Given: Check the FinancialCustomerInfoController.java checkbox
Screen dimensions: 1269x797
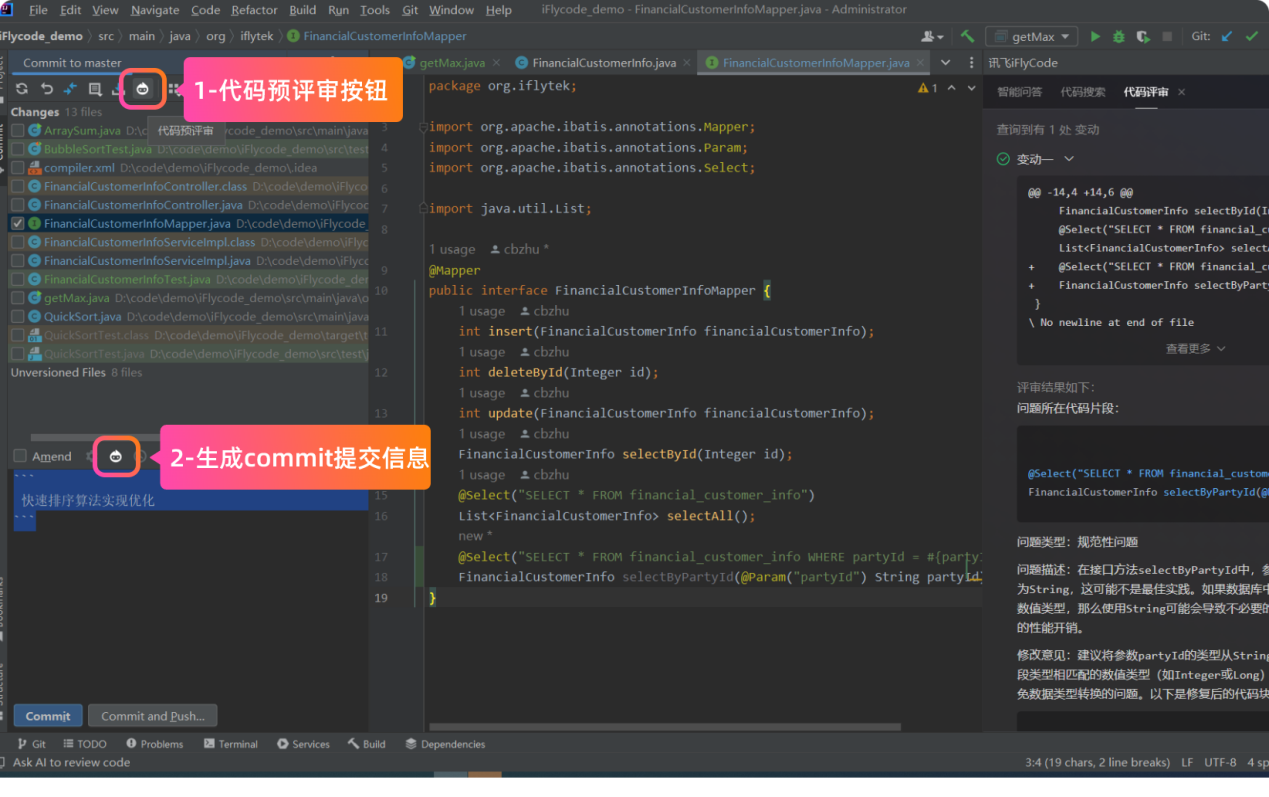Looking at the screenshot, I should coord(18,205).
